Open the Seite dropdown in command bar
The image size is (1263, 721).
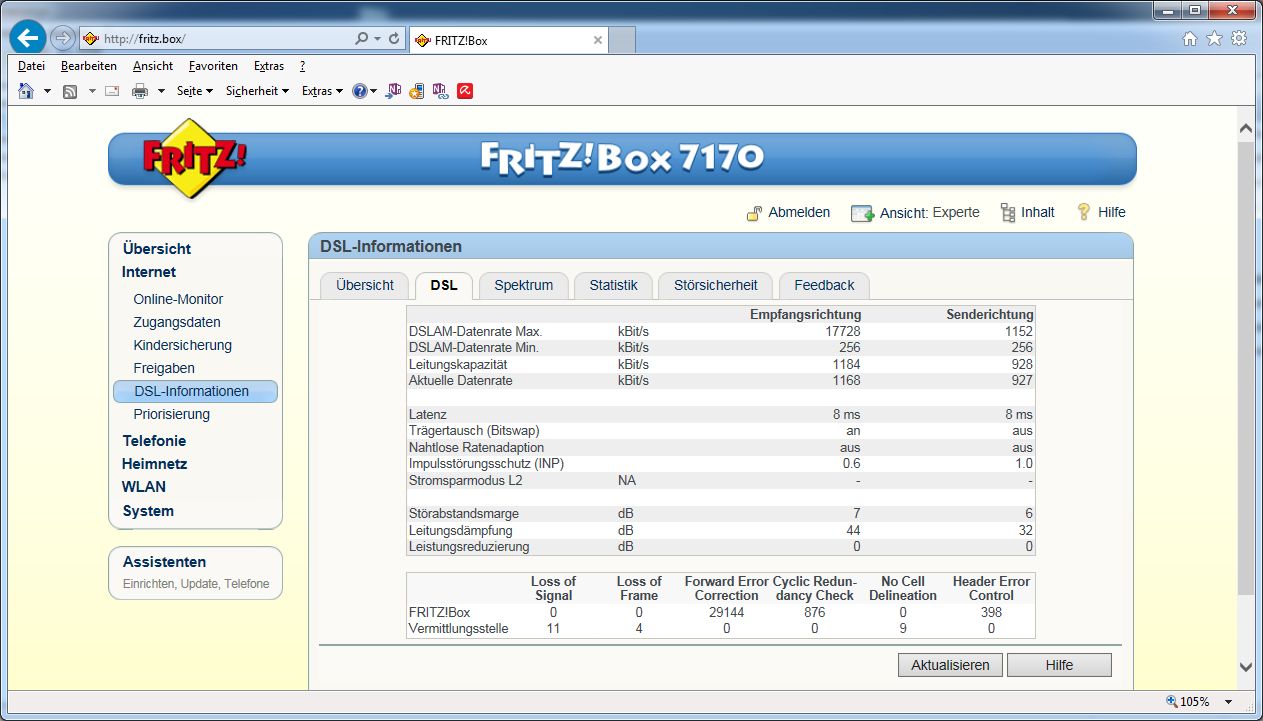click(x=195, y=91)
